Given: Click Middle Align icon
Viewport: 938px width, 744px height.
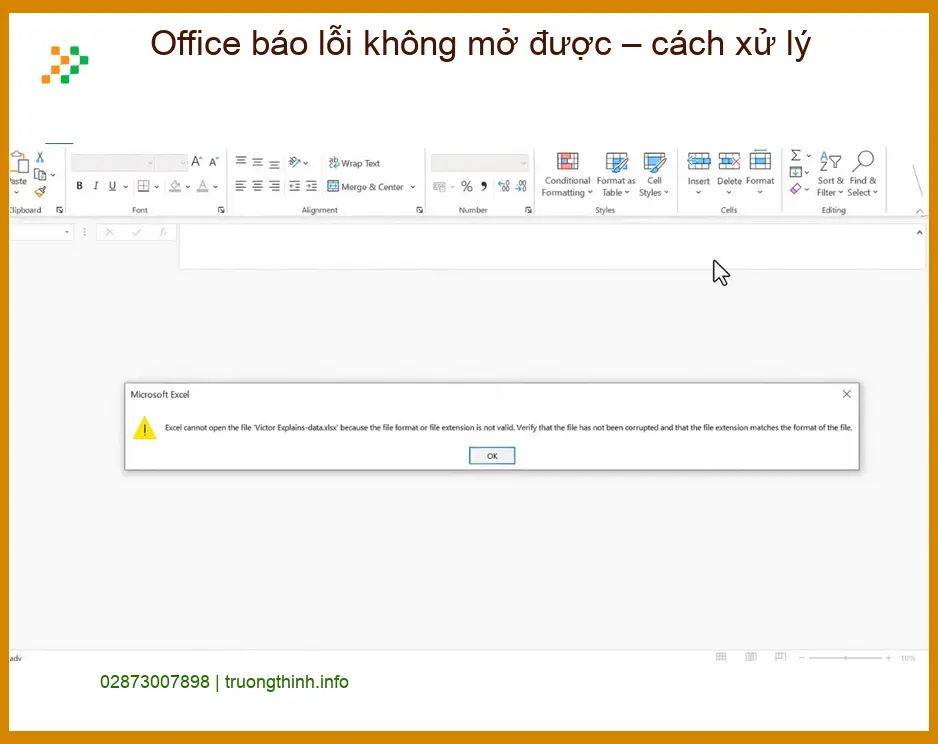Looking at the screenshot, I should coord(257,162).
